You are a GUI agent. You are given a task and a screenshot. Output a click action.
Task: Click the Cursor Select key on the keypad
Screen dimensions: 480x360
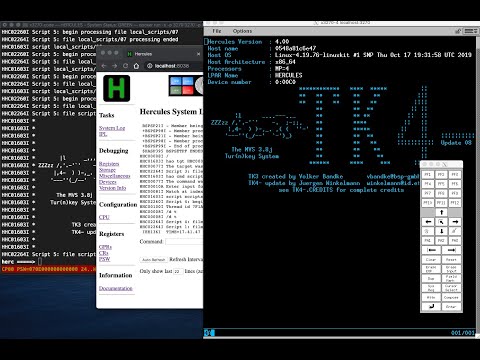(x=451, y=288)
